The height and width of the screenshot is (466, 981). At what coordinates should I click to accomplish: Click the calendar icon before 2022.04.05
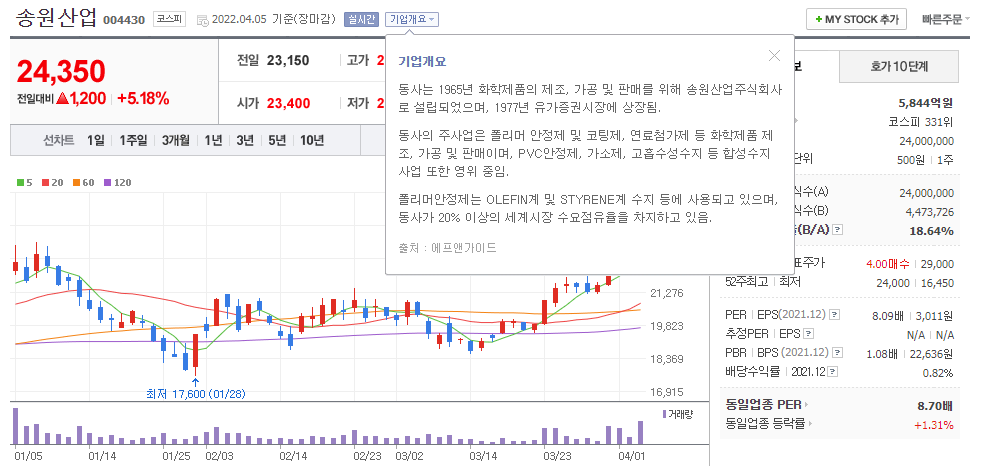(202, 20)
